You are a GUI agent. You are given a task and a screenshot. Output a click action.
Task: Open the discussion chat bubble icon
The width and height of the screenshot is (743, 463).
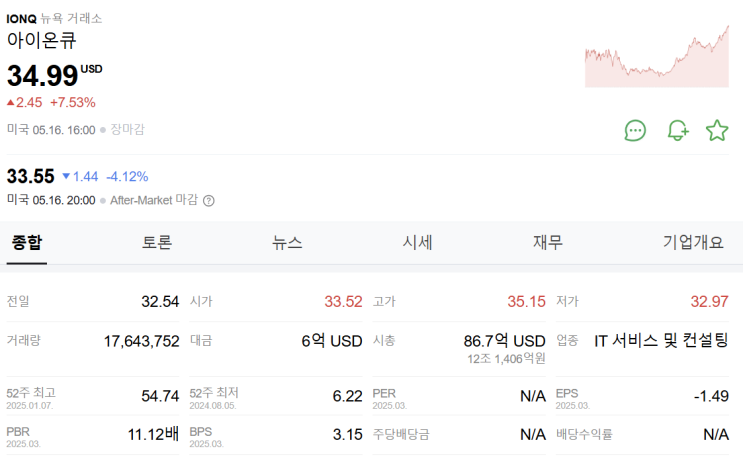coord(635,130)
